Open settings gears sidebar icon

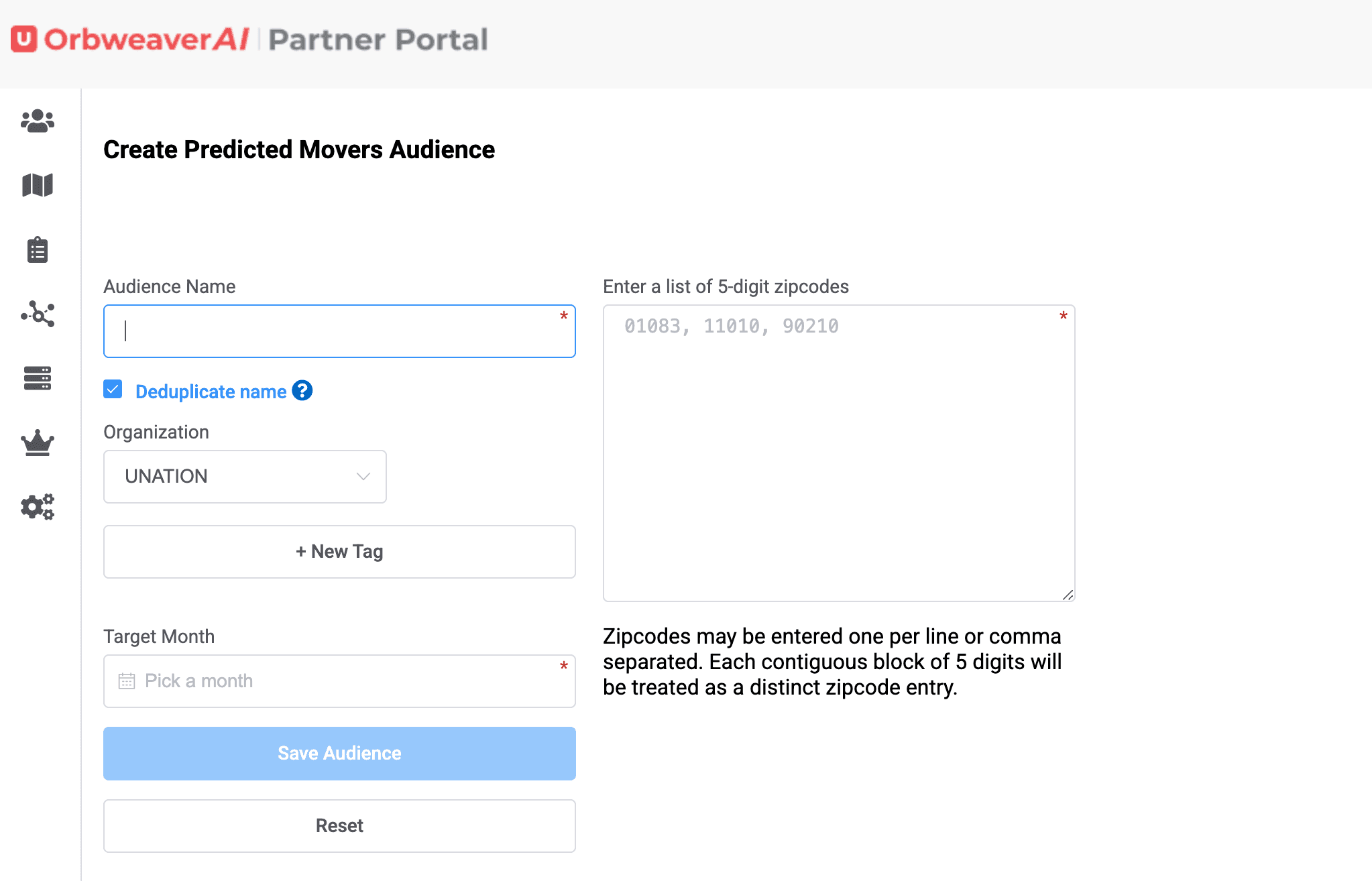38,507
